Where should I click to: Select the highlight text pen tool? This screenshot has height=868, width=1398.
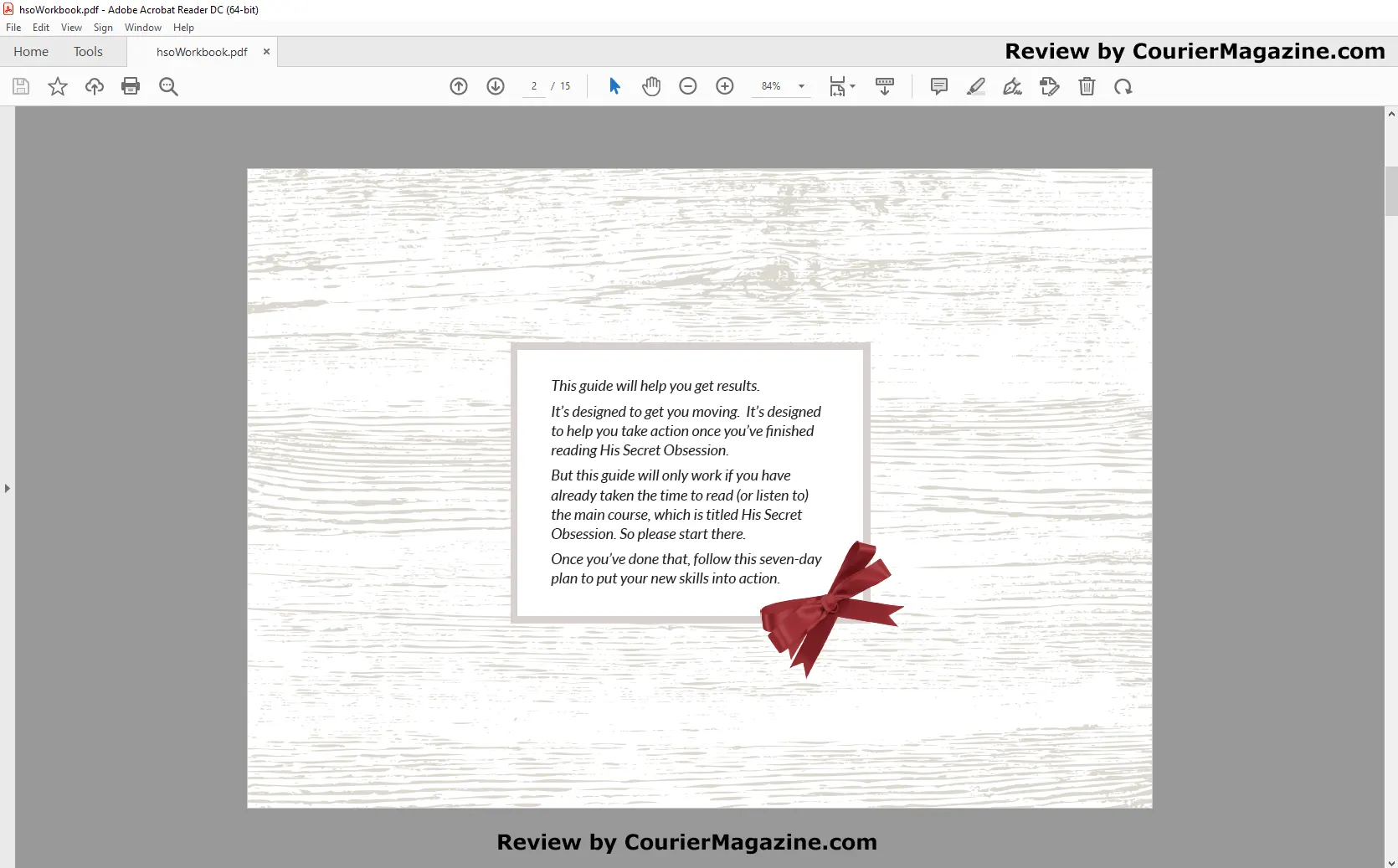[976, 86]
